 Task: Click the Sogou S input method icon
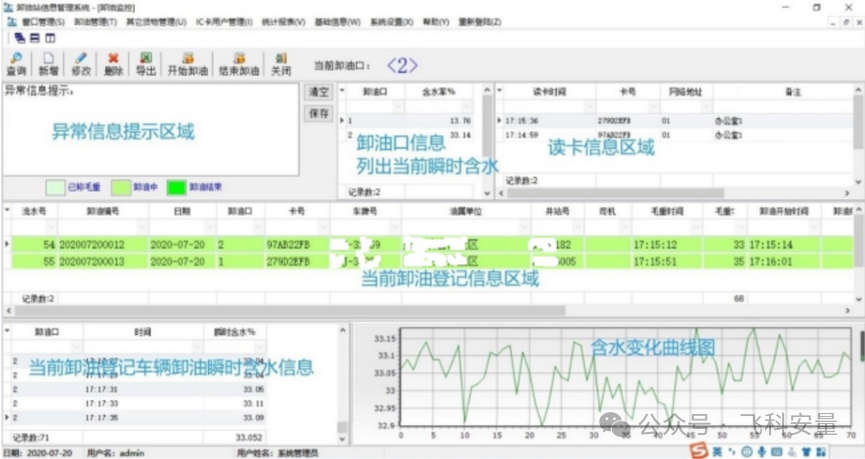pos(699,451)
